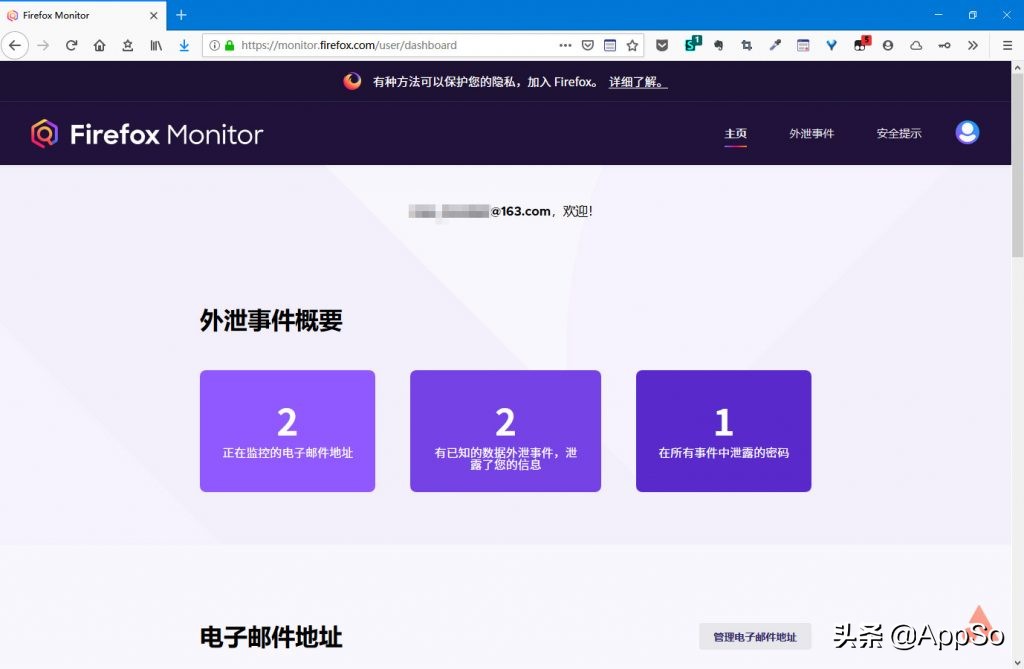Click the Evernote Web Clipper icon
Viewport: 1024px width, 669px height.
719,45
